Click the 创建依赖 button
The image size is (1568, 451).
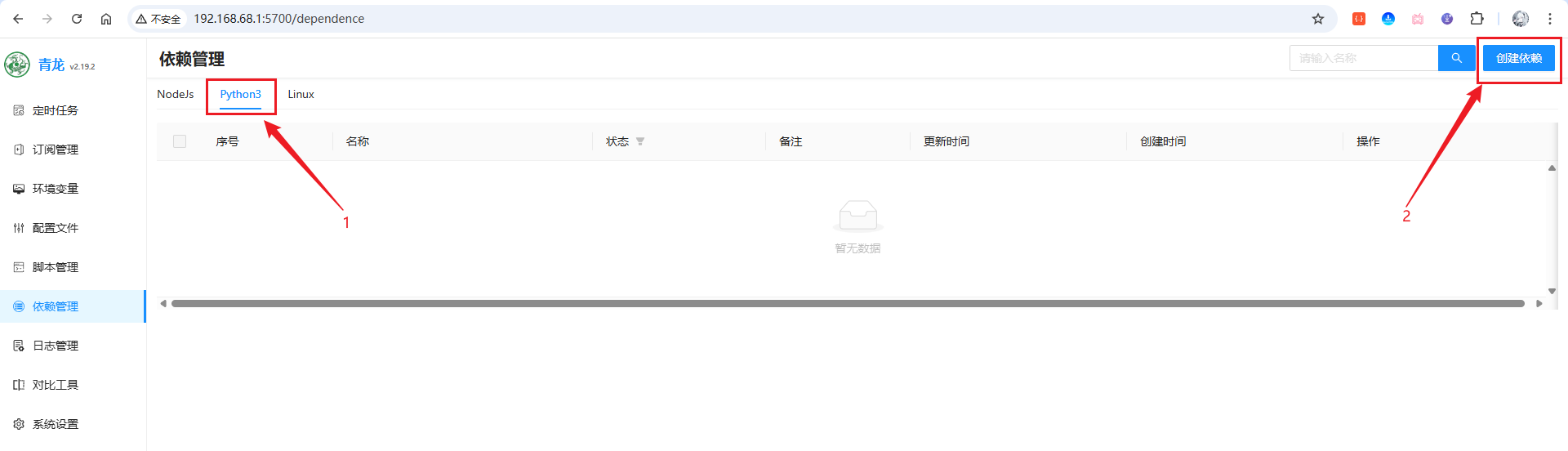coord(1518,58)
